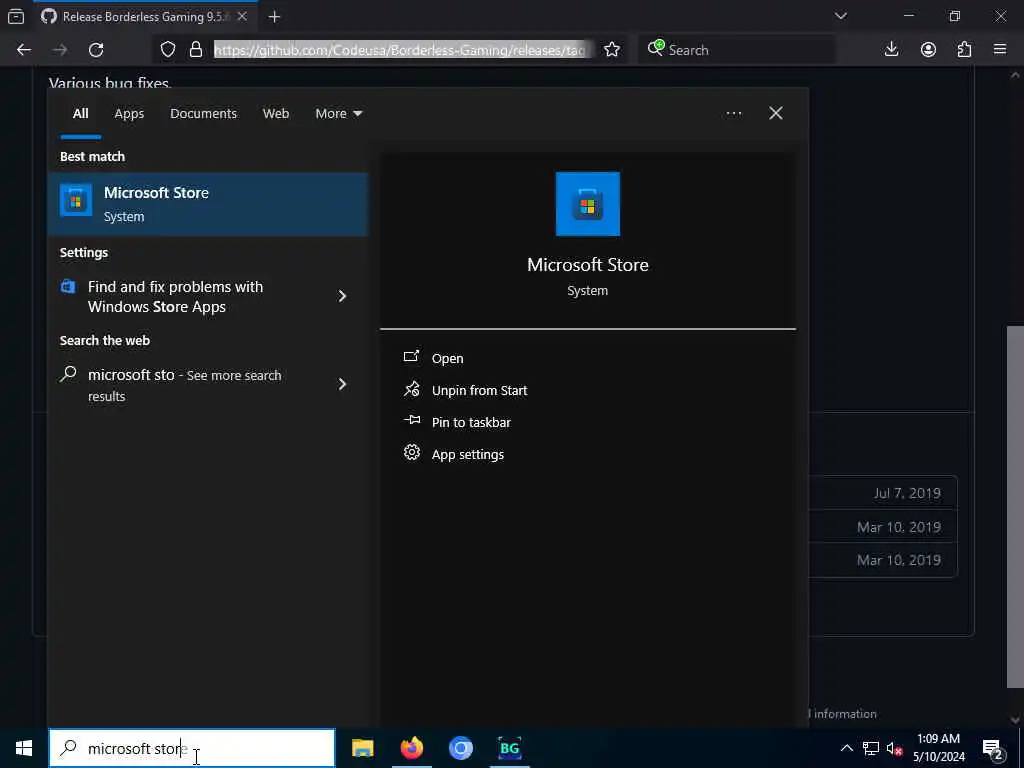Switch to the Apps search tab
1024x768 pixels.
(129, 114)
